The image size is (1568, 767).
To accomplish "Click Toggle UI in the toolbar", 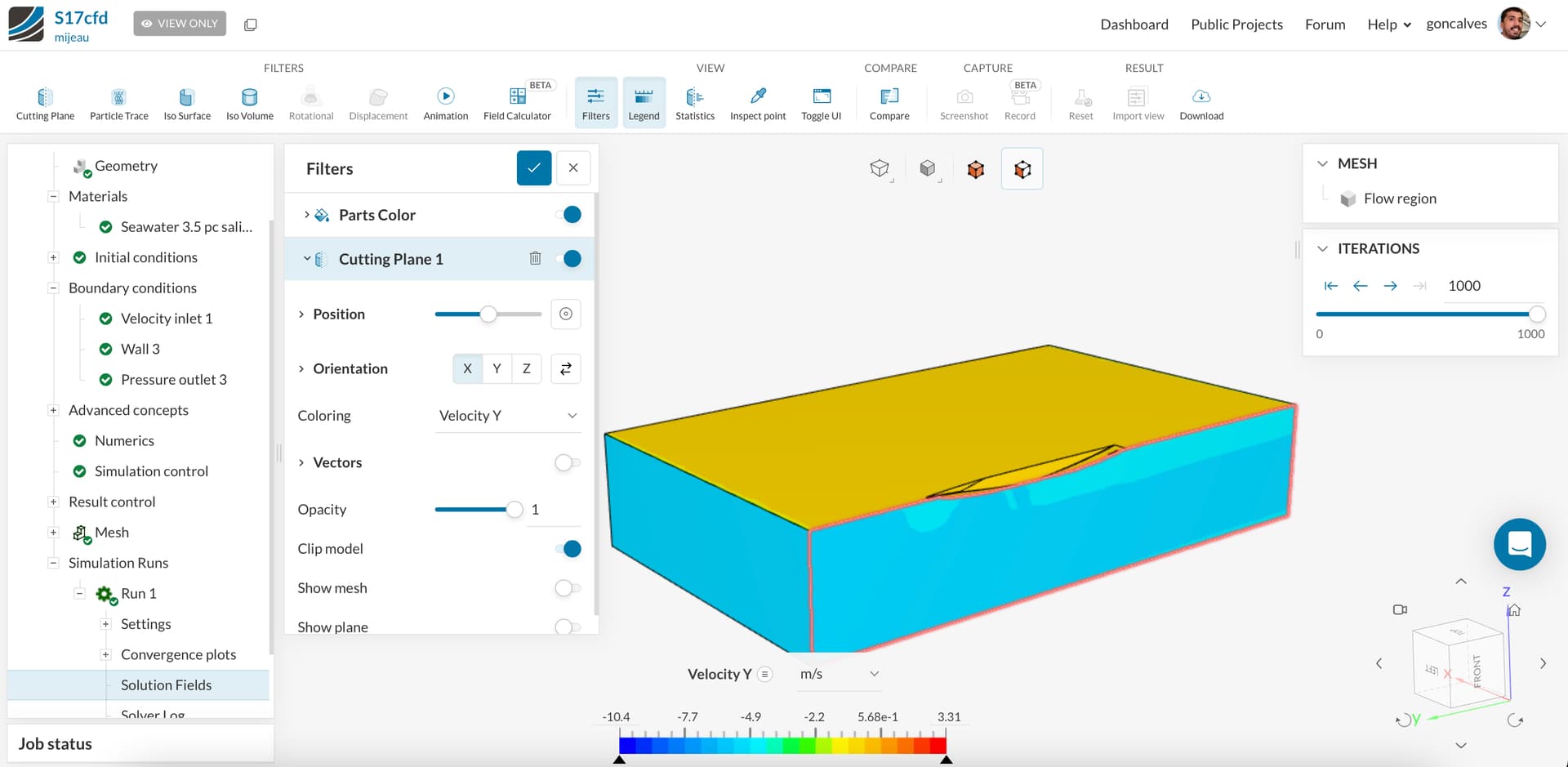I will click(821, 105).
